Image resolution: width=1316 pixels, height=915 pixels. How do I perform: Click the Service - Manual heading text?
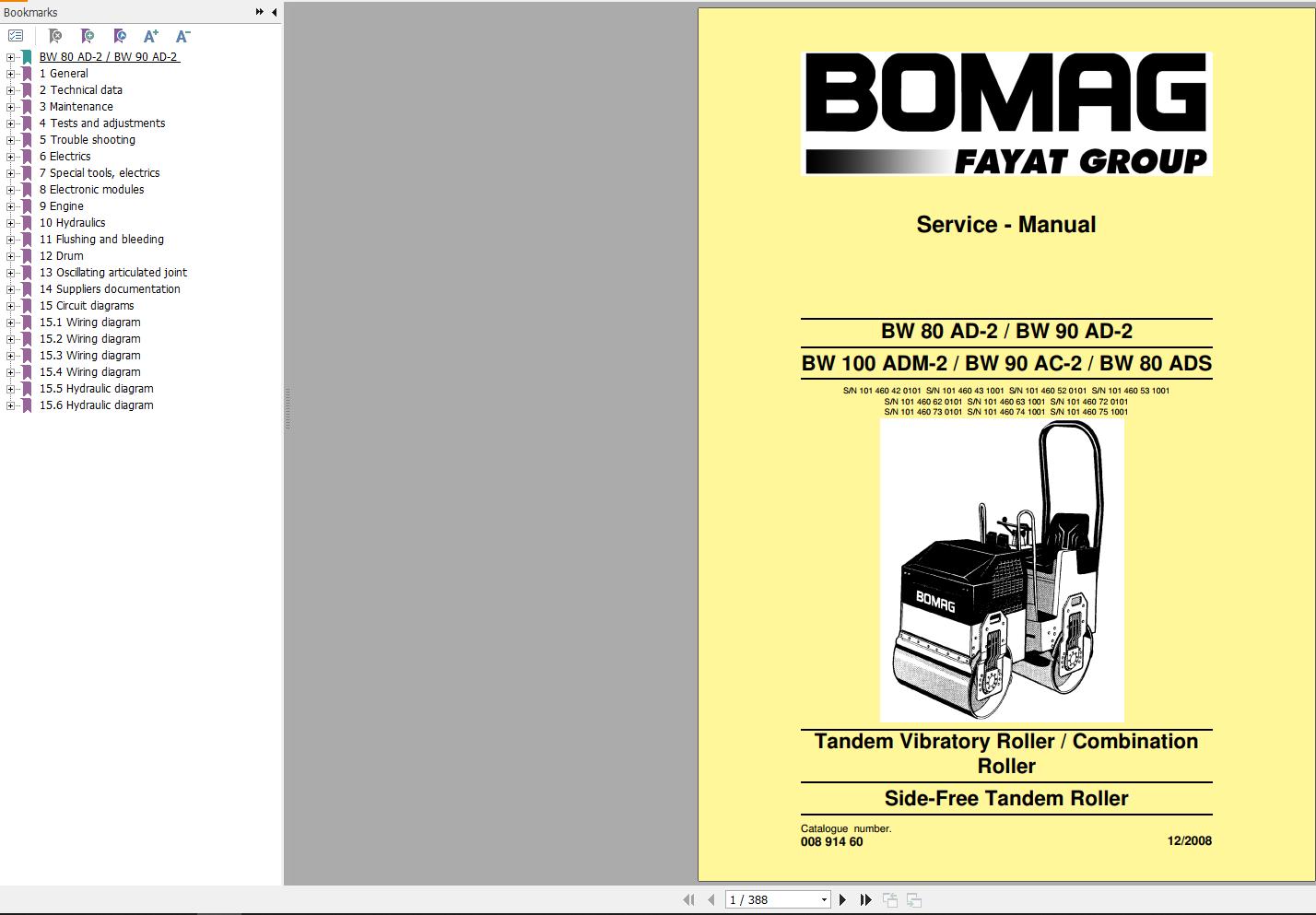click(x=1006, y=225)
